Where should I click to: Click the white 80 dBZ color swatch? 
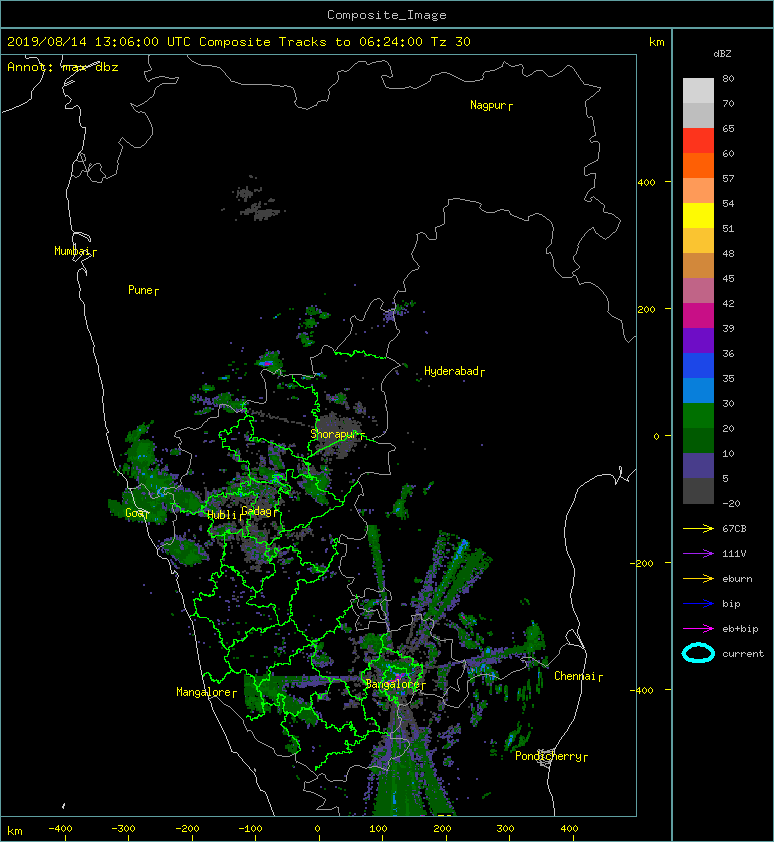click(x=698, y=91)
